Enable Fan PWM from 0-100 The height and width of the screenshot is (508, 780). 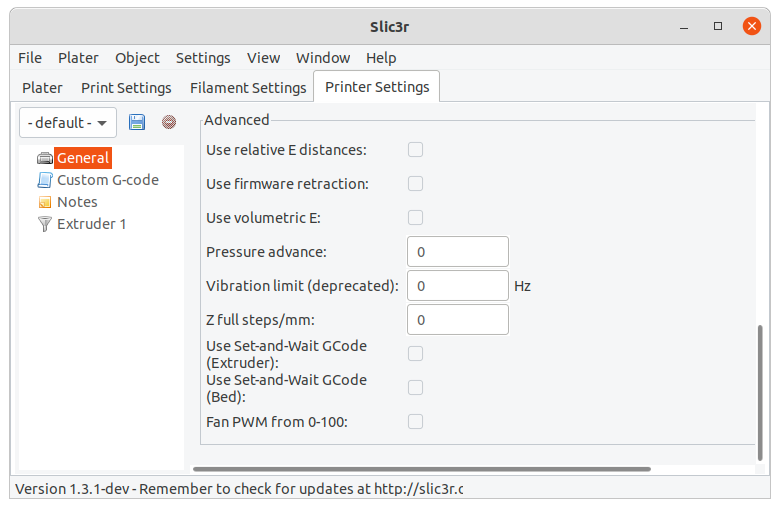[415, 421]
